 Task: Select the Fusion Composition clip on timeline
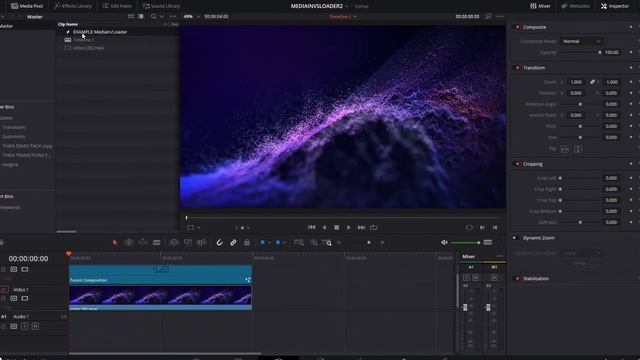[160, 274]
